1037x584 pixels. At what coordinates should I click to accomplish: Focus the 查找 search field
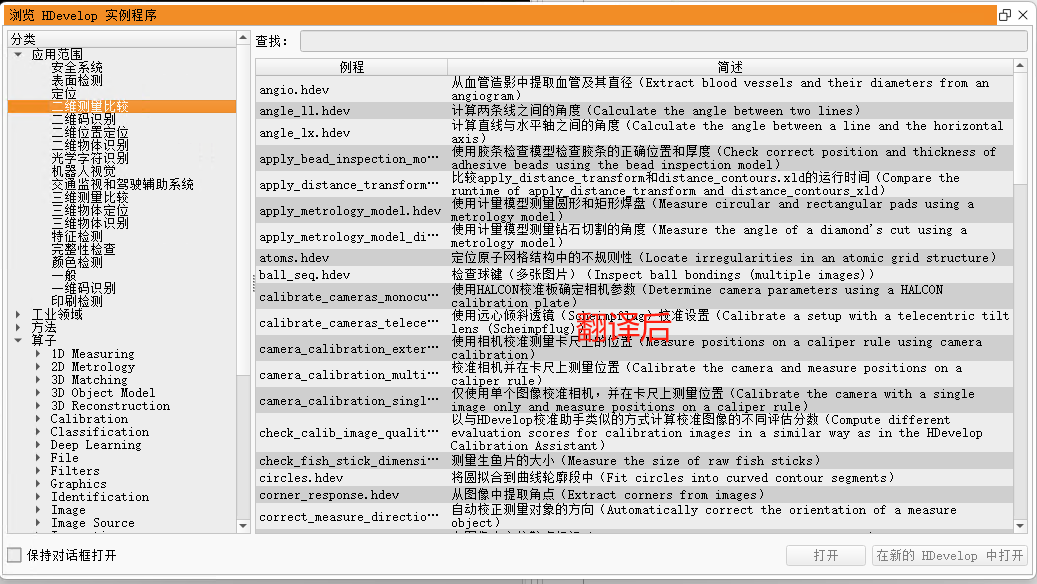point(663,41)
